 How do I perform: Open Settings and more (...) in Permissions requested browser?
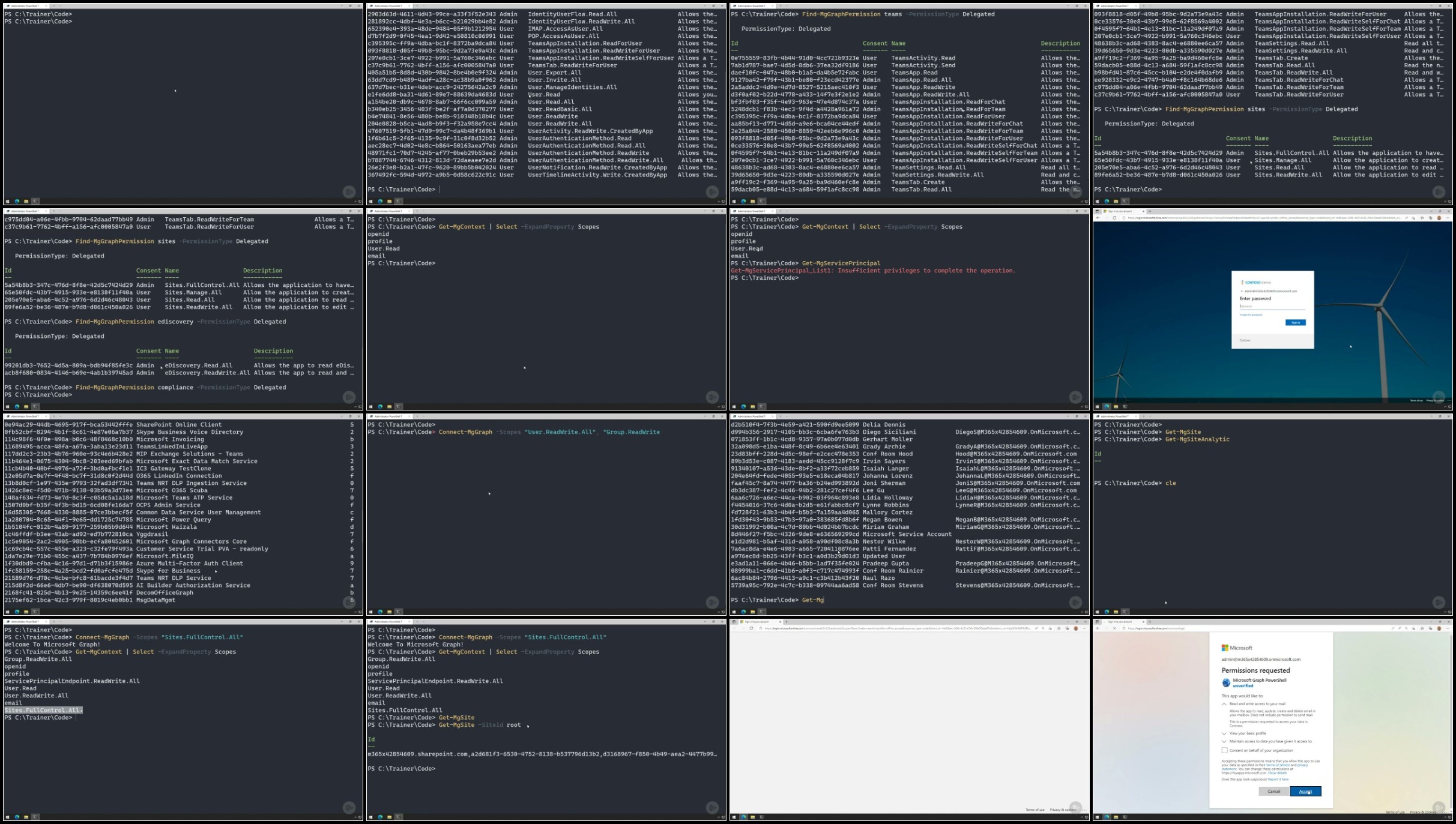click(1448, 628)
